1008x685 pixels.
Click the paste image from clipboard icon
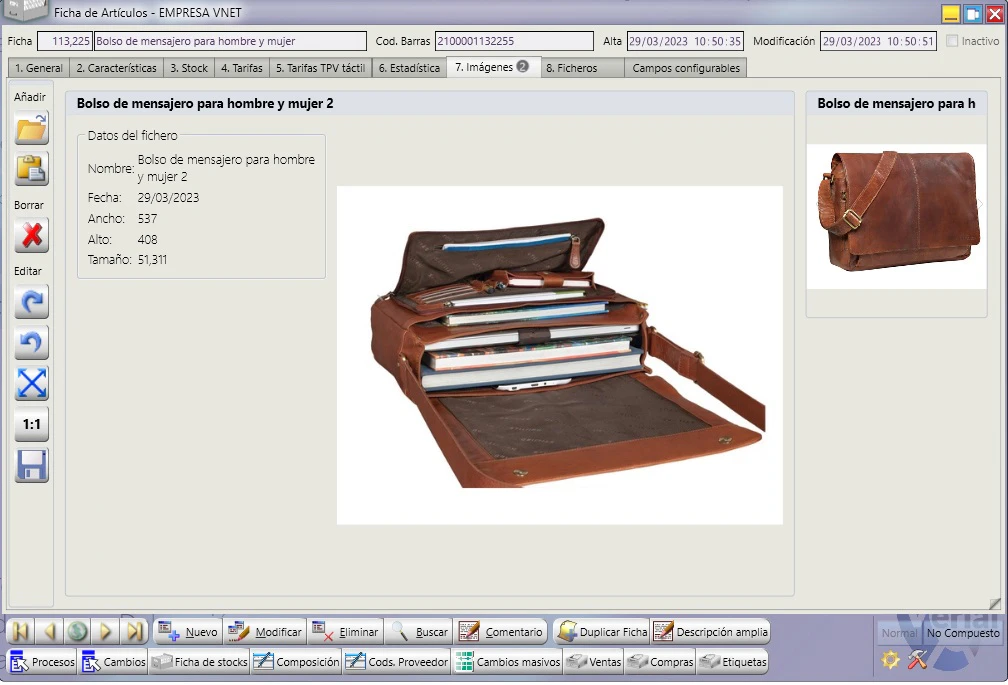point(32,169)
